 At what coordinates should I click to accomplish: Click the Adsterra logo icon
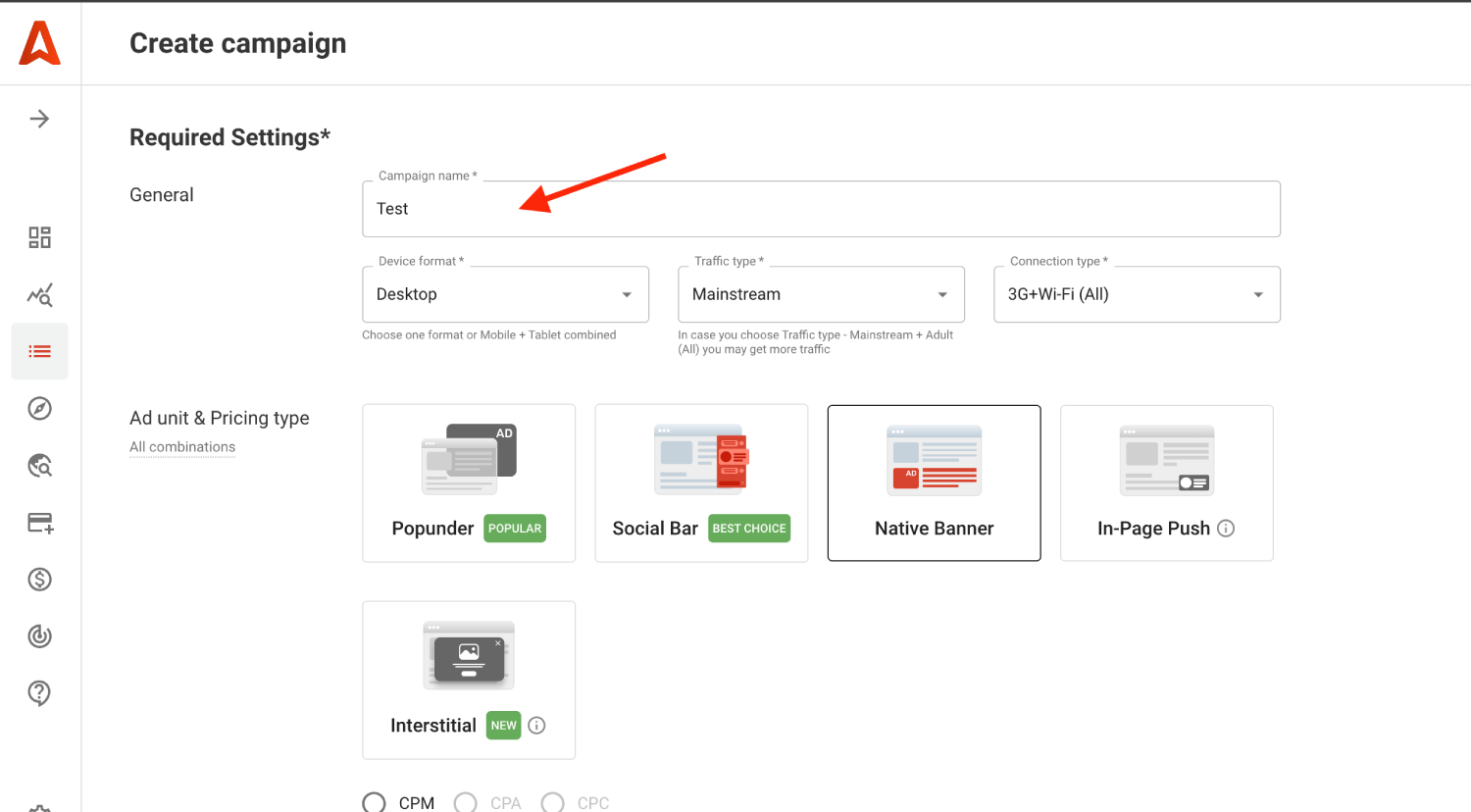(x=40, y=43)
